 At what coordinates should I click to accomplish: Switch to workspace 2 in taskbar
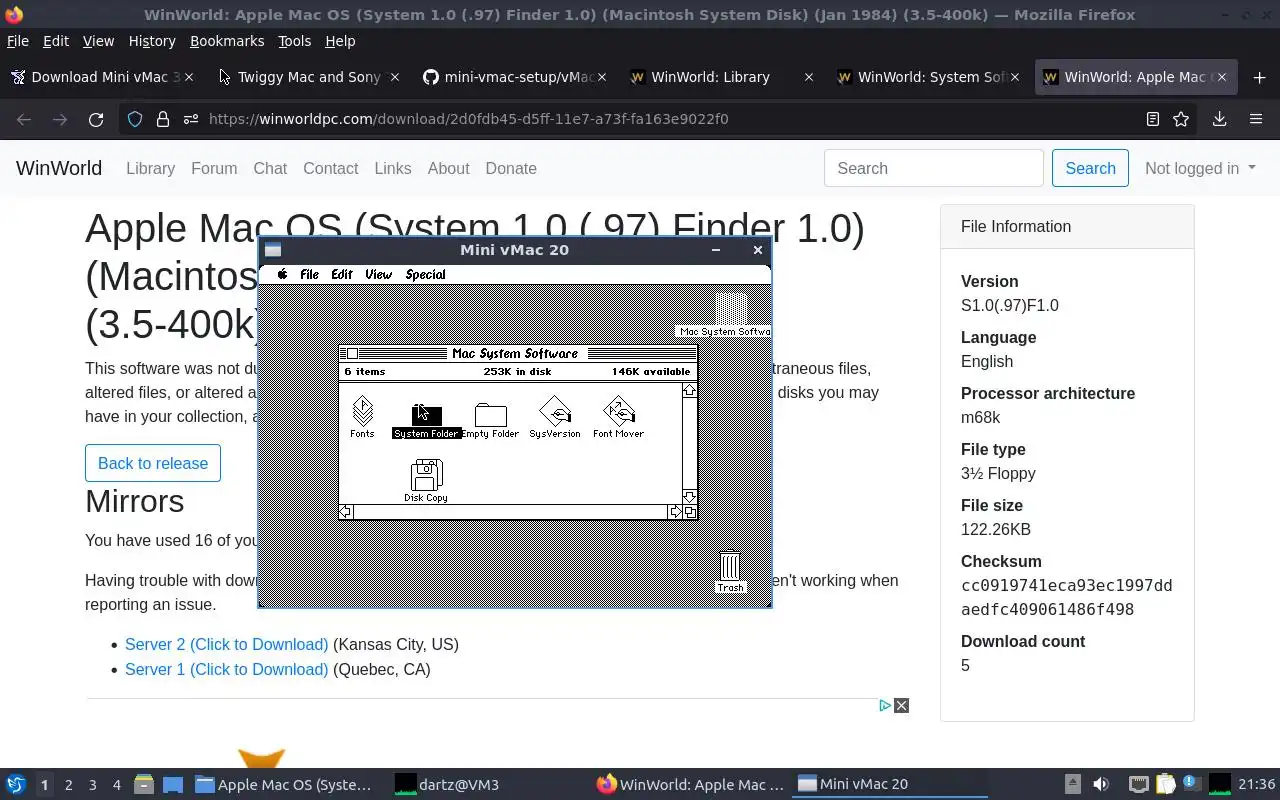(68, 785)
